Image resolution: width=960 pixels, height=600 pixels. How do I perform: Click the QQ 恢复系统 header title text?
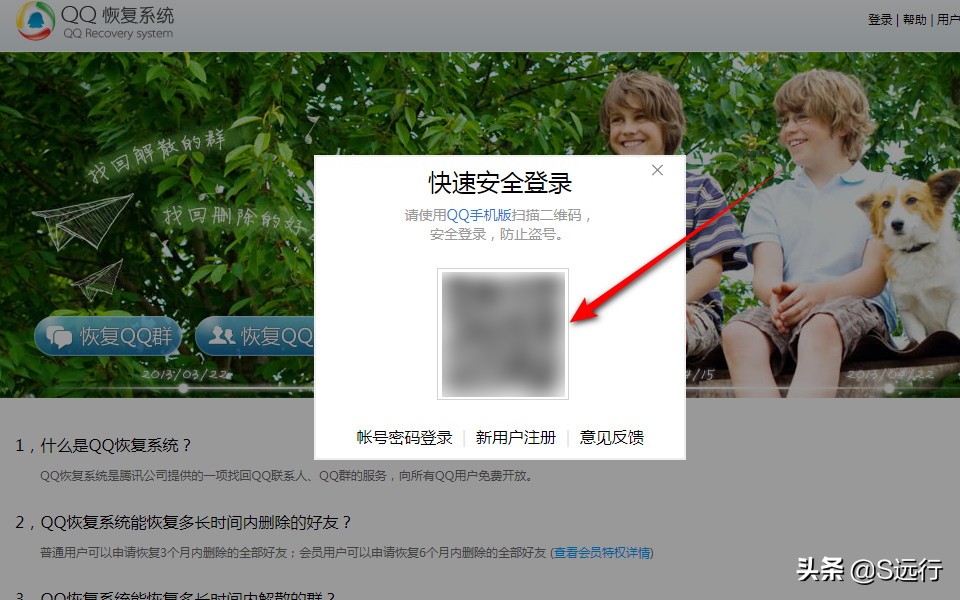coord(118,15)
